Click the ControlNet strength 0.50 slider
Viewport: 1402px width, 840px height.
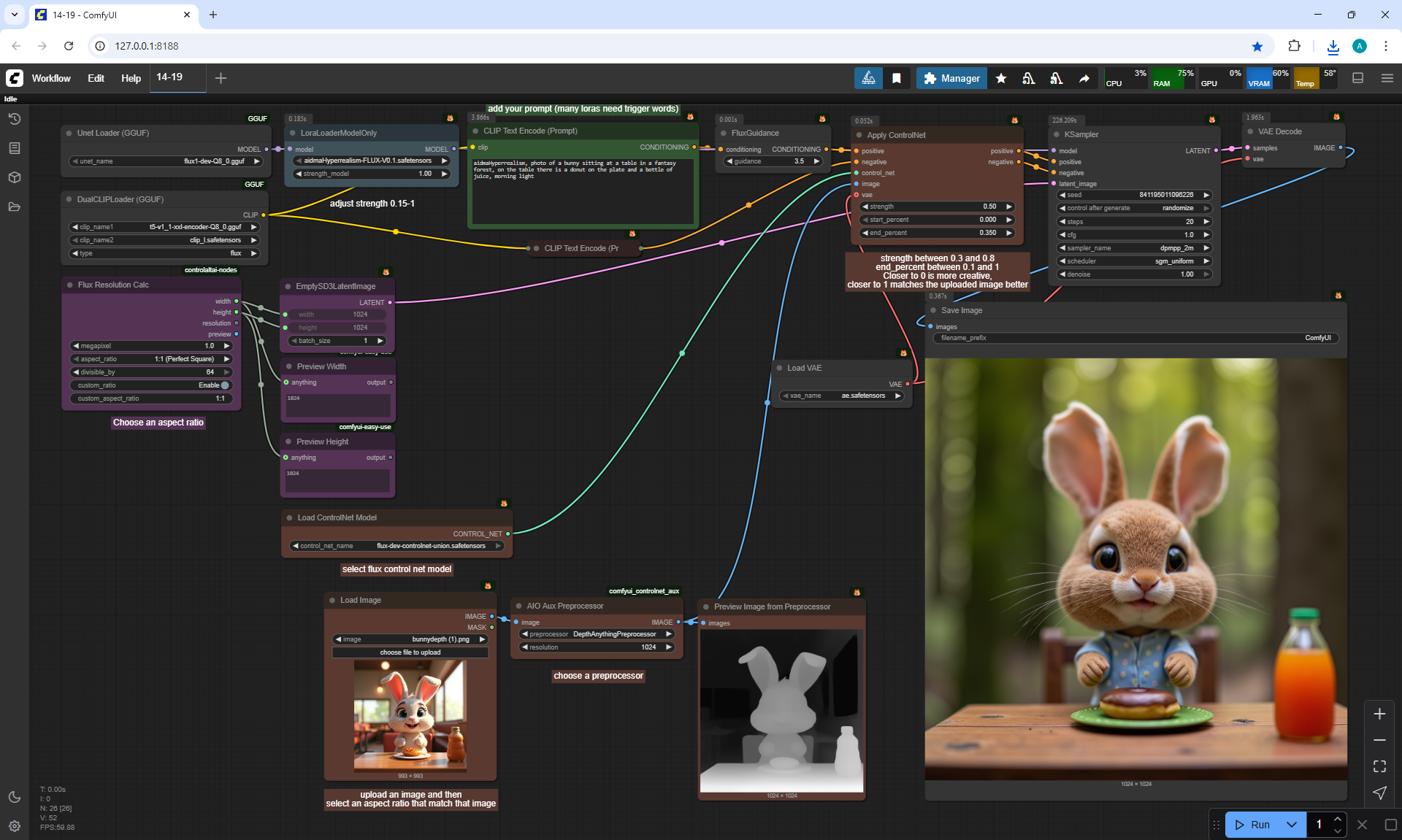[x=937, y=207]
